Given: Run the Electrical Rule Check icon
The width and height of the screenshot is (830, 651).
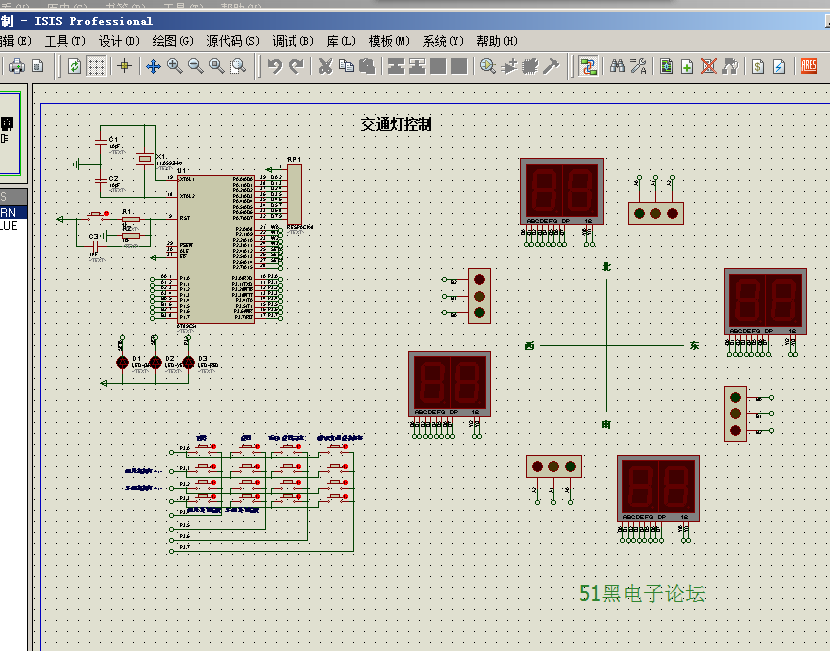Looking at the screenshot, I should pyautogui.click(x=779, y=66).
